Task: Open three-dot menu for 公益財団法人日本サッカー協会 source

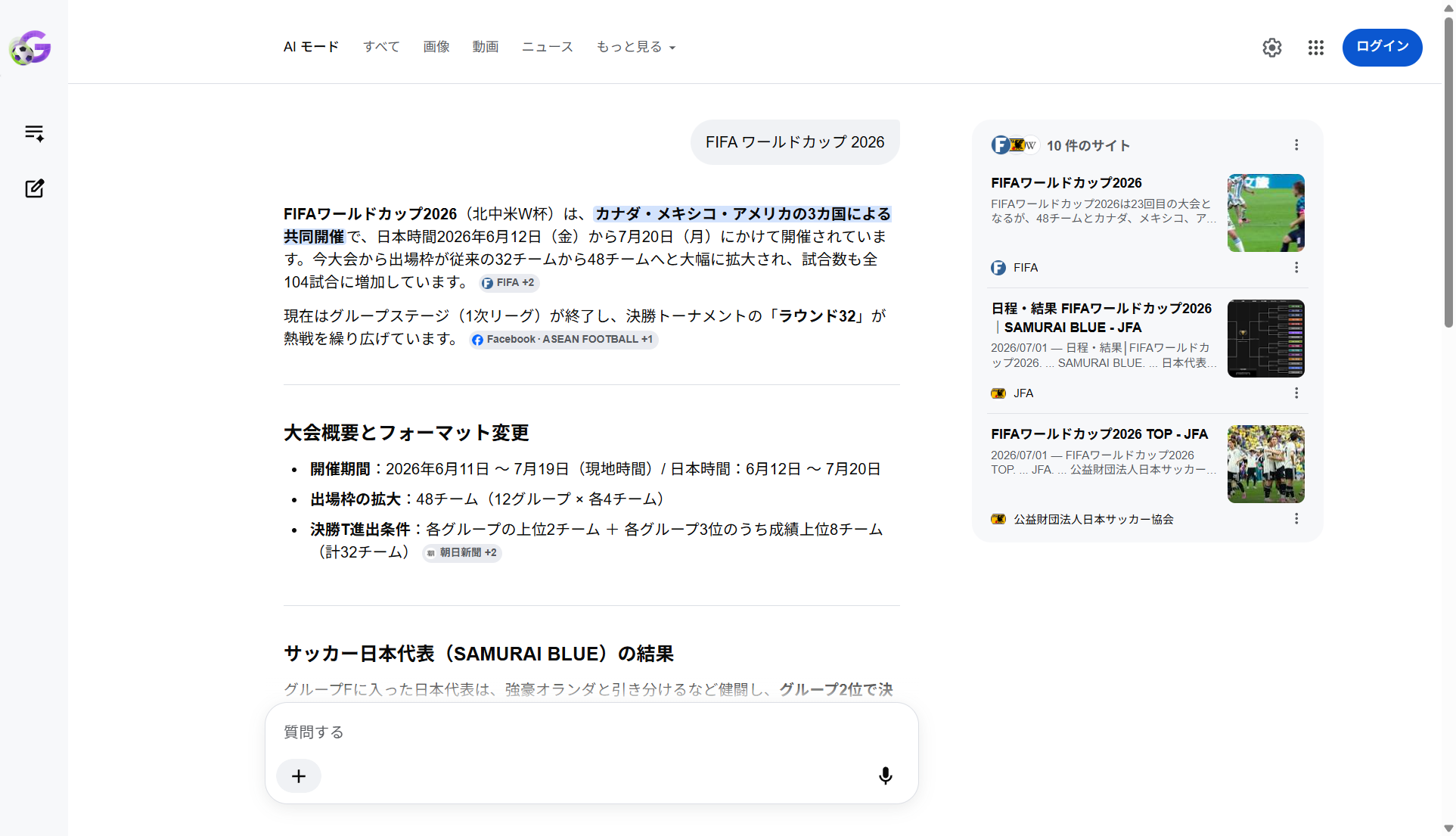Action: 1296,518
